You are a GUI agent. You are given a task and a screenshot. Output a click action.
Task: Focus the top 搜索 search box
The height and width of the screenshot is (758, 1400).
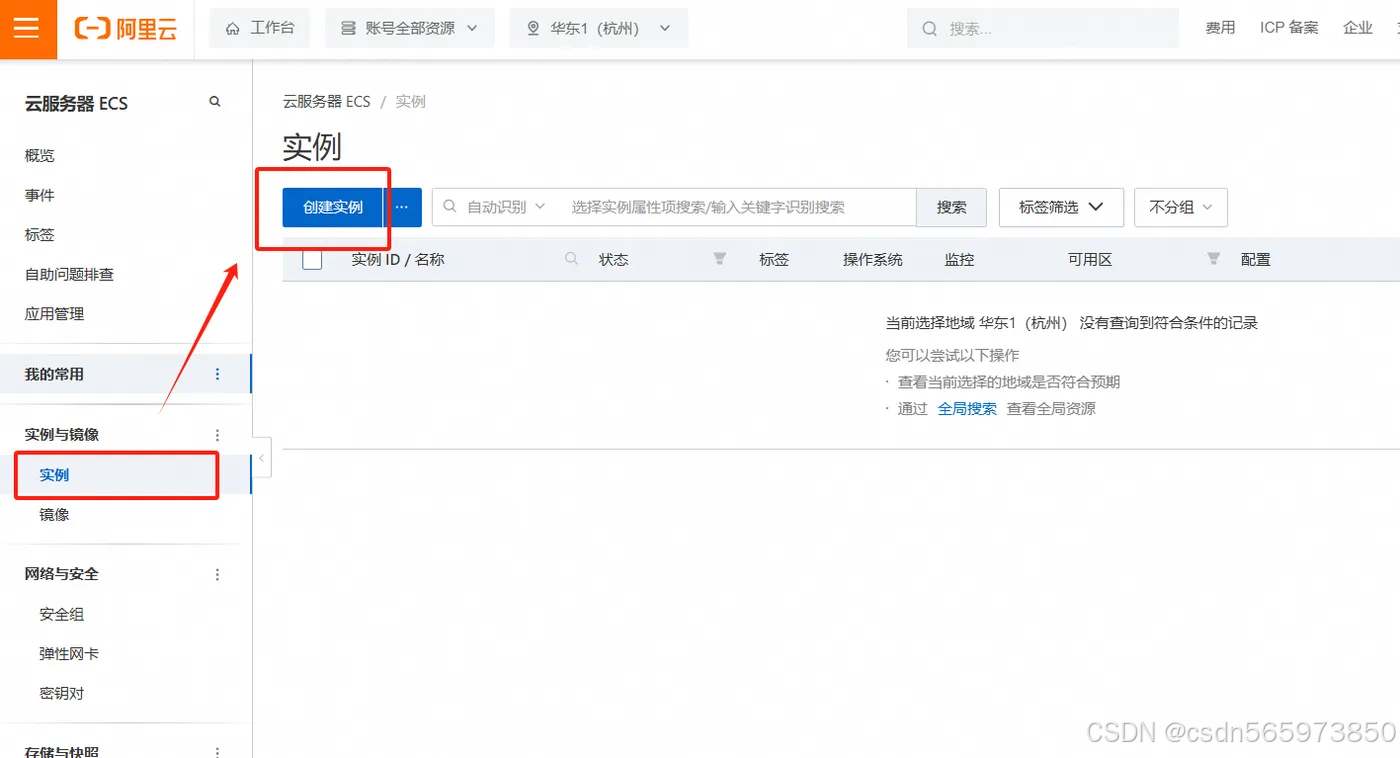click(x=1043, y=28)
